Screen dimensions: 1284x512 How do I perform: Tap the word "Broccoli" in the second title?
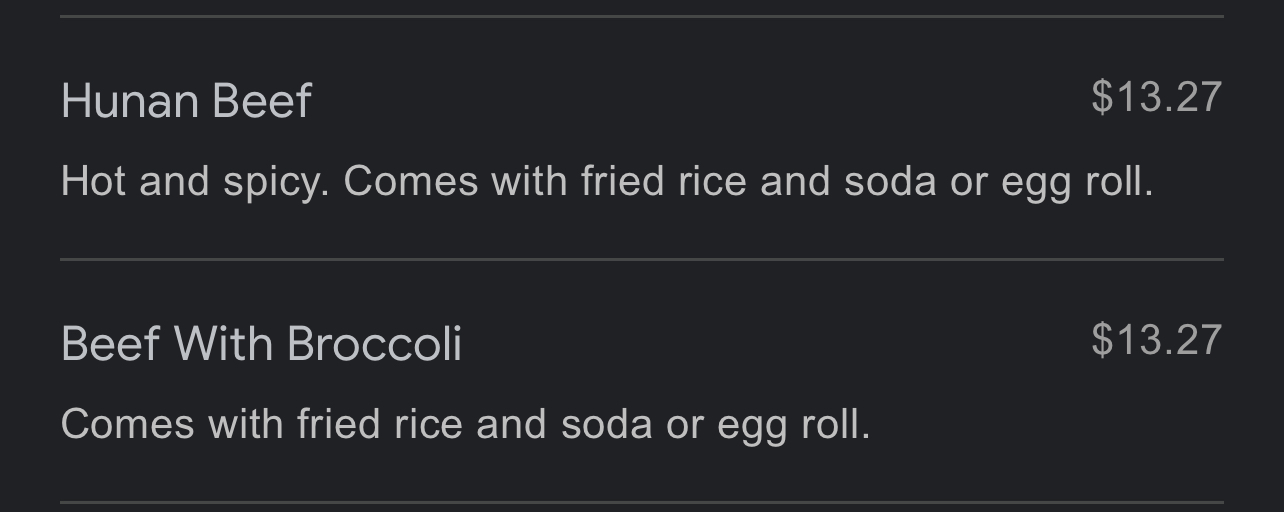point(374,344)
